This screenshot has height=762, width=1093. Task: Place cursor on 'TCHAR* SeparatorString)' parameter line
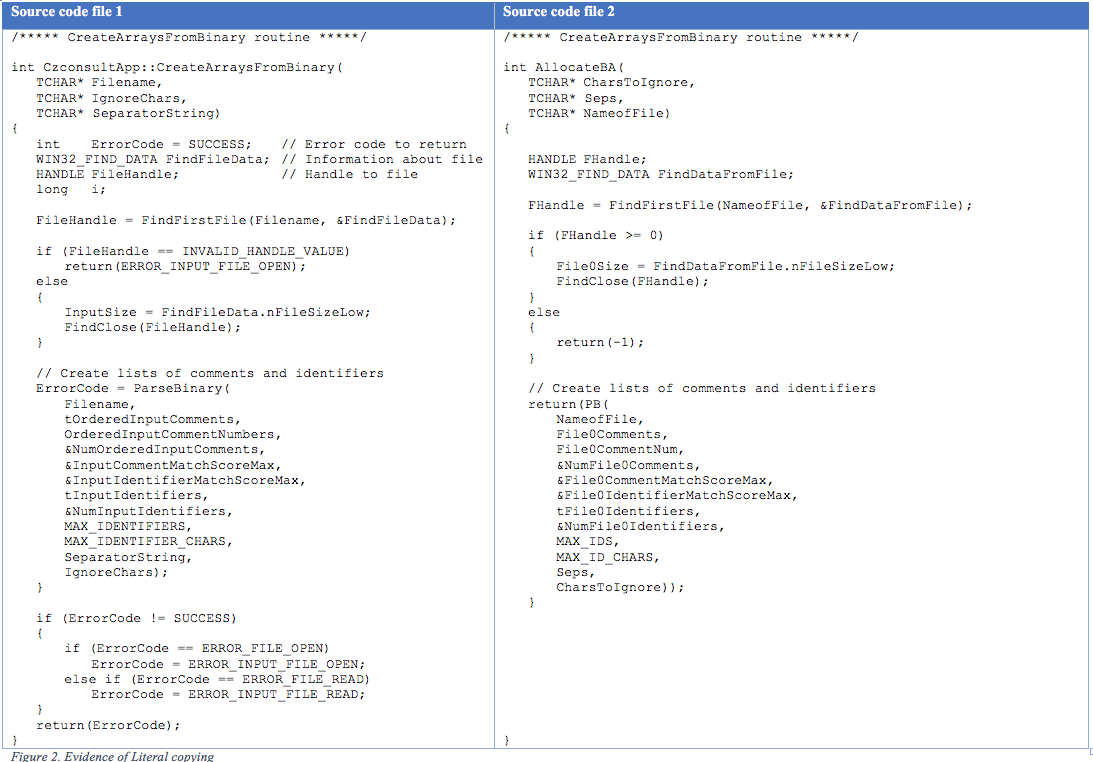click(x=128, y=114)
